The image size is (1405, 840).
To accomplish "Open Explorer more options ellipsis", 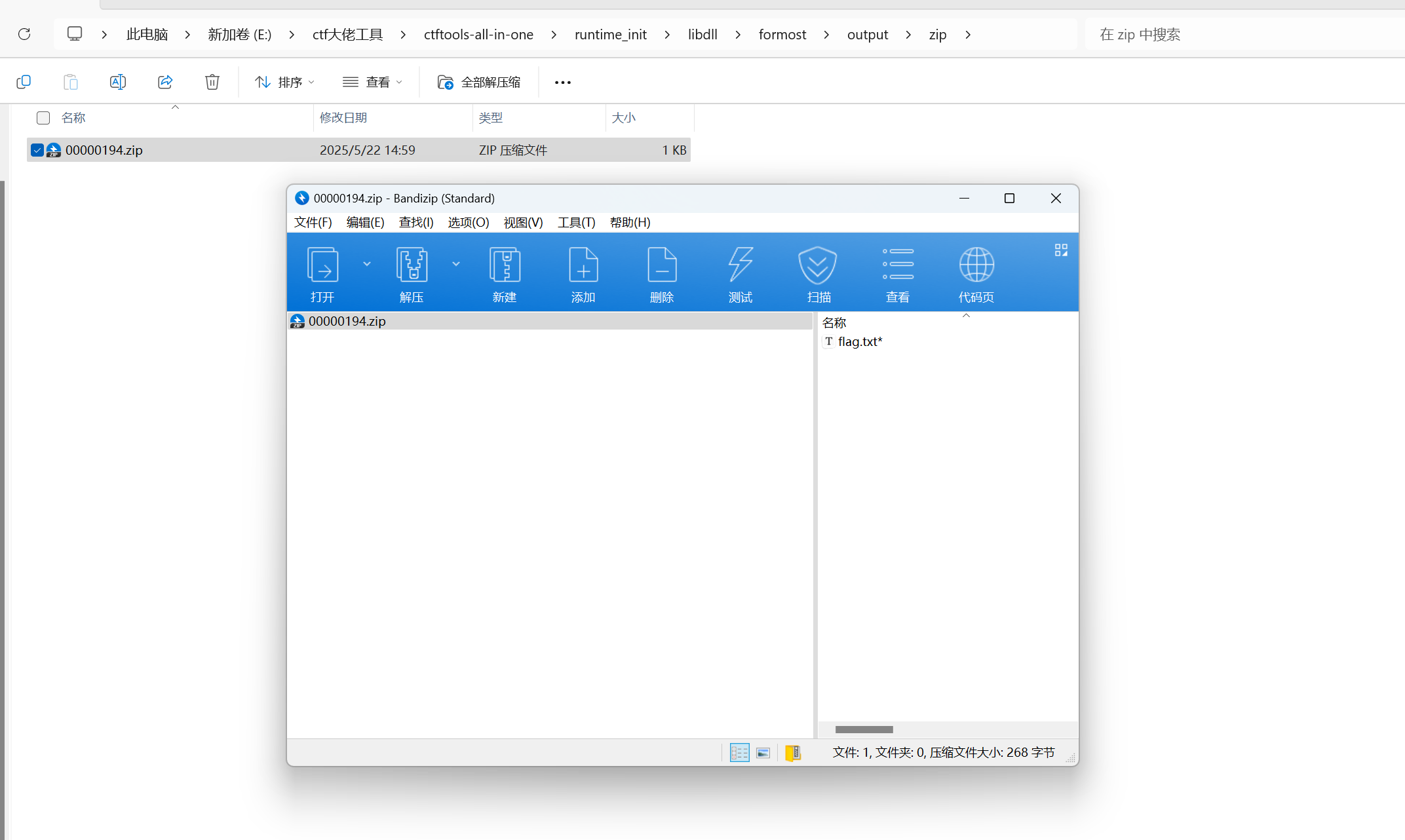I will pyautogui.click(x=563, y=83).
